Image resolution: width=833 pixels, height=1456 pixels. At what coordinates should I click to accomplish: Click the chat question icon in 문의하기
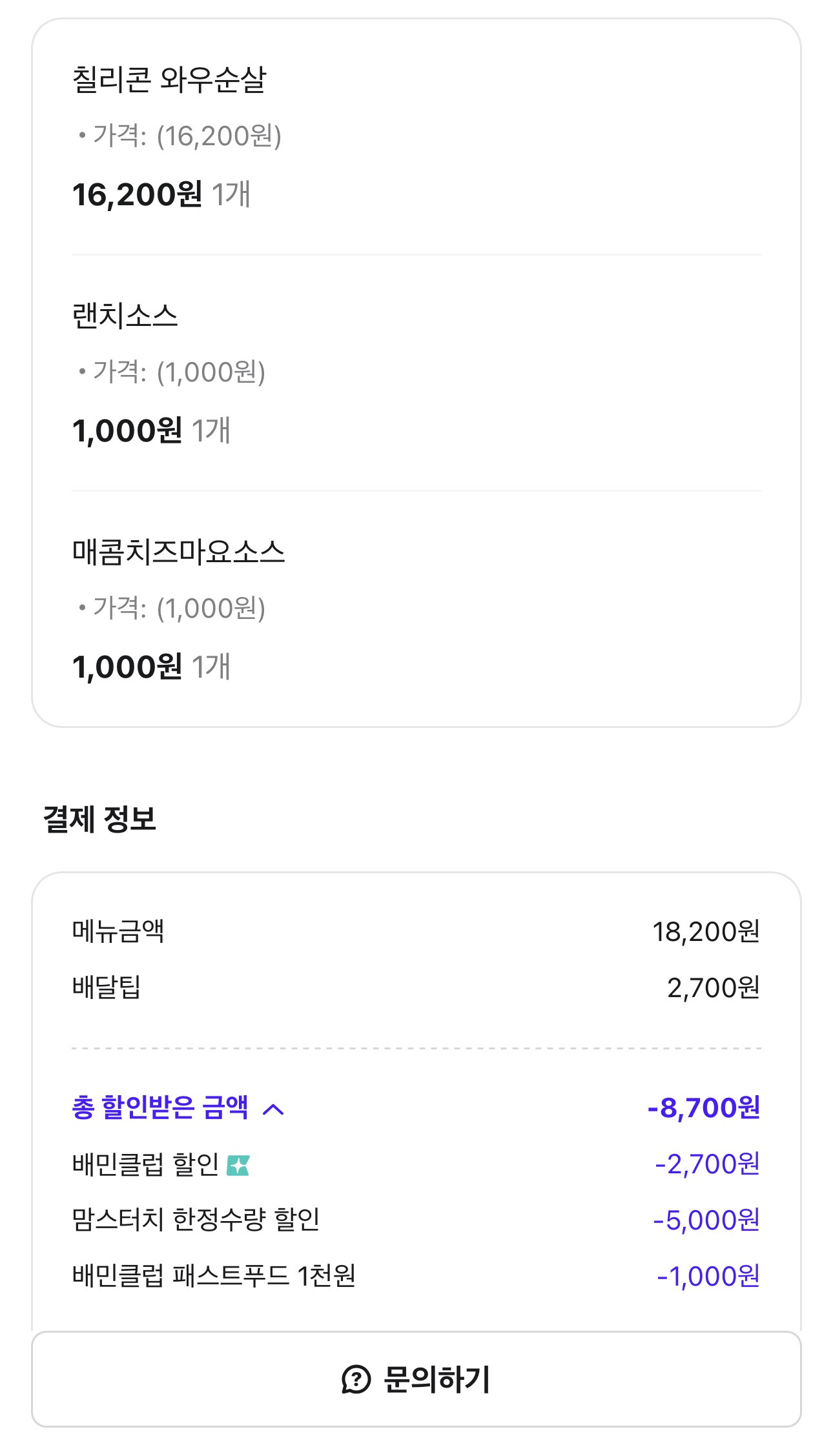(356, 1380)
